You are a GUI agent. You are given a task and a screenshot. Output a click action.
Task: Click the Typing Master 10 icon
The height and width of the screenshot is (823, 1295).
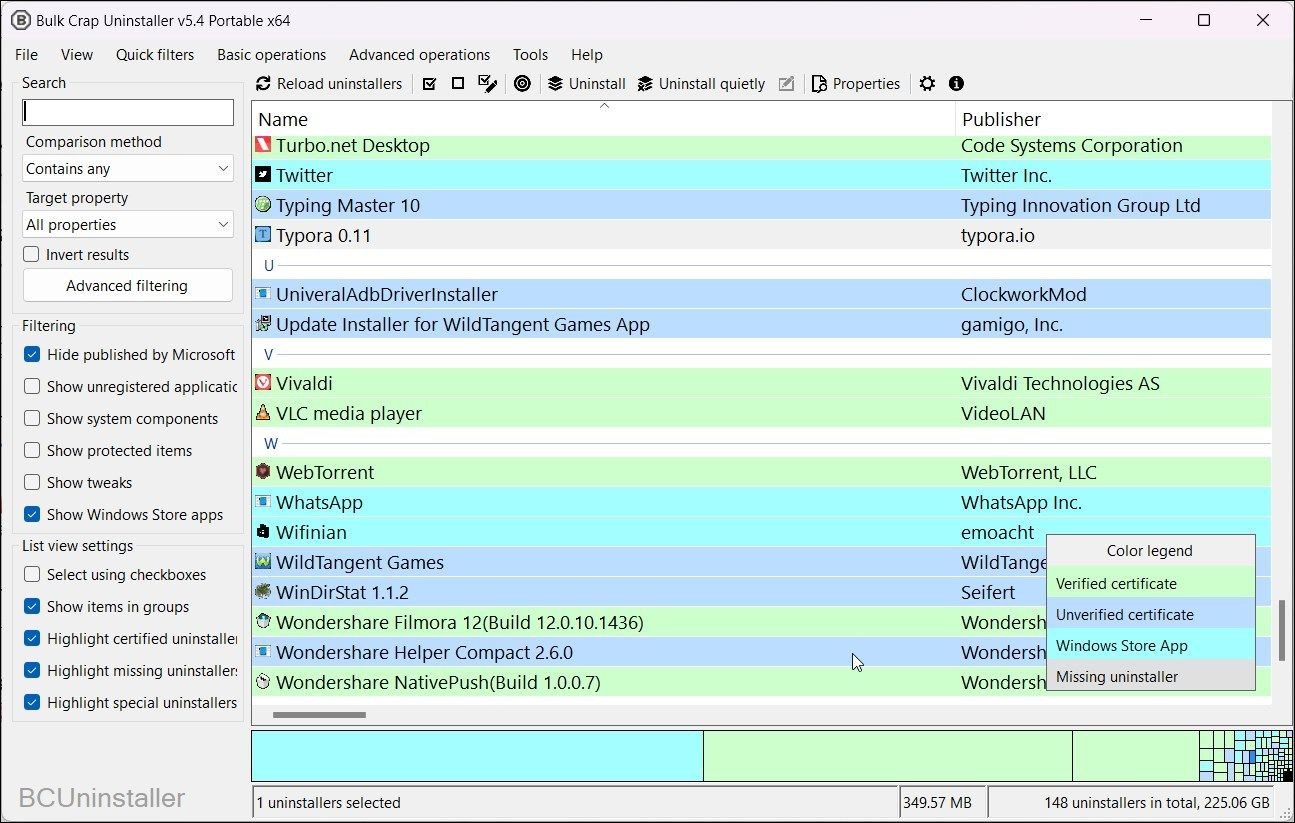[263, 205]
